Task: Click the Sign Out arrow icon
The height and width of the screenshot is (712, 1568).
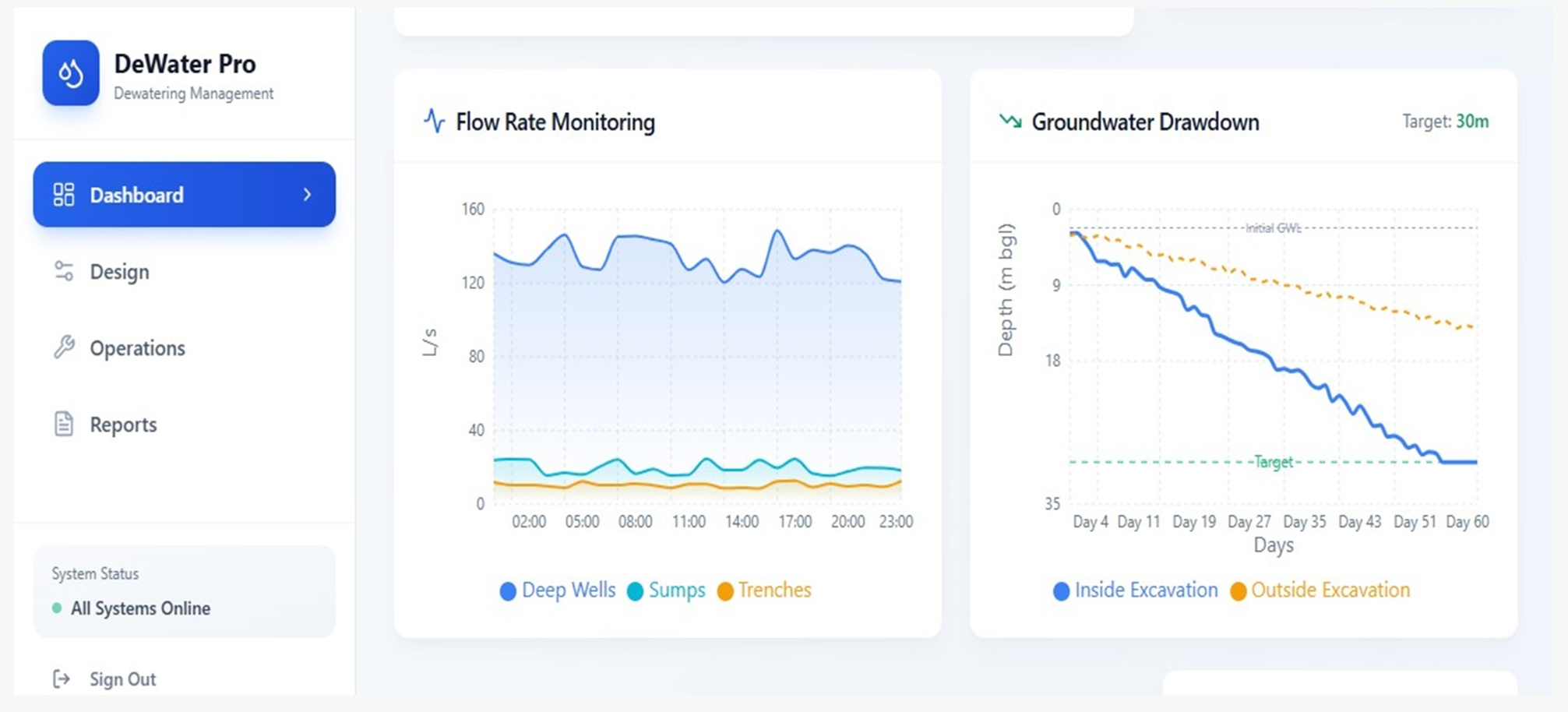Action: click(x=62, y=679)
